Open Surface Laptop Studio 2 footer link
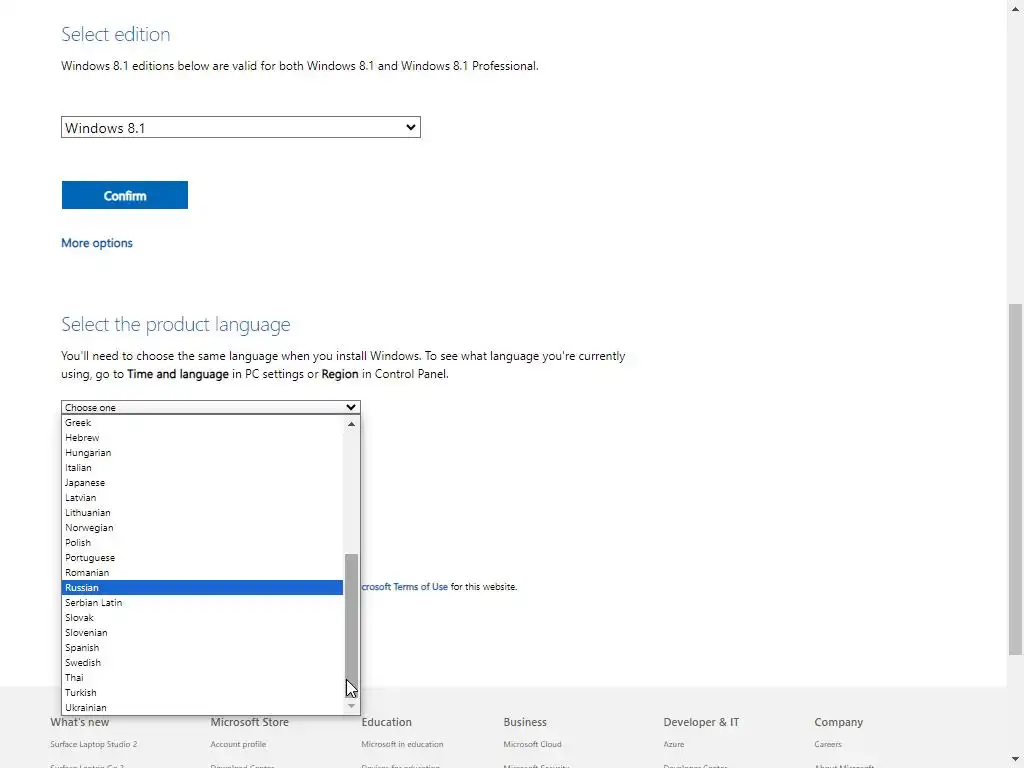This screenshot has height=768, width=1024. tap(93, 744)
